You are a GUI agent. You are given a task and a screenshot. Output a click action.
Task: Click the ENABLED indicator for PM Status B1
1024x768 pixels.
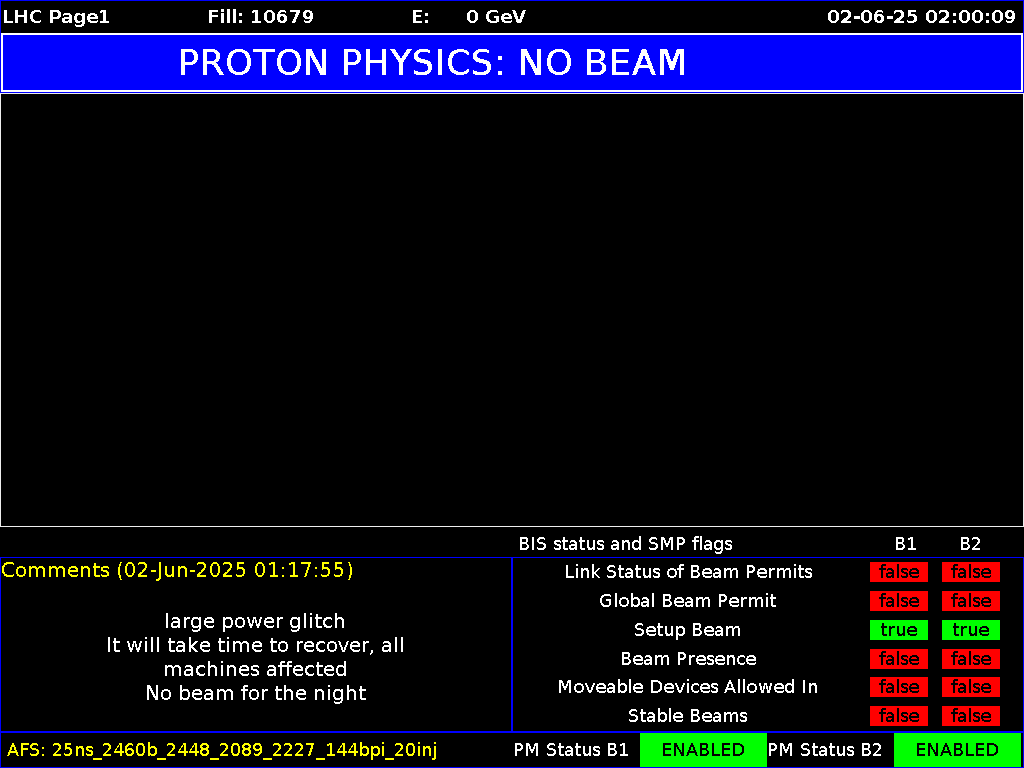(x=703, y=750)
